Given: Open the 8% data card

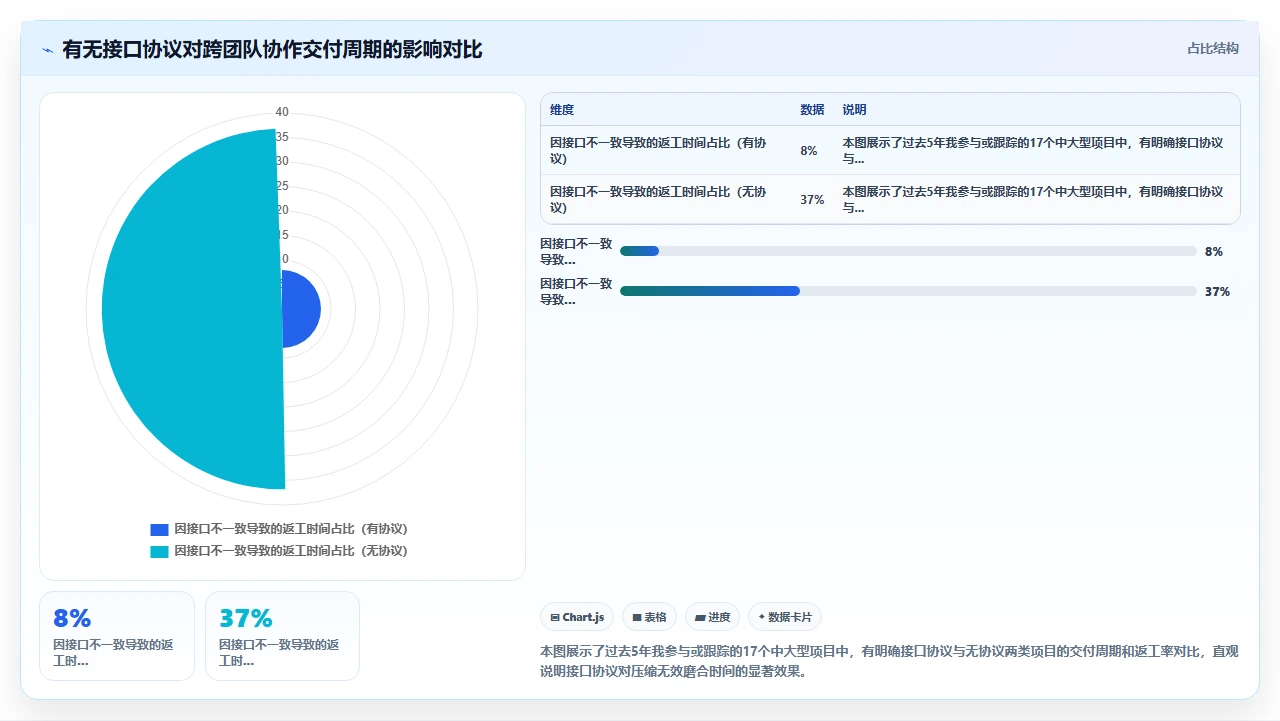Looking at the screenshot, I should [x=117, y=636].
